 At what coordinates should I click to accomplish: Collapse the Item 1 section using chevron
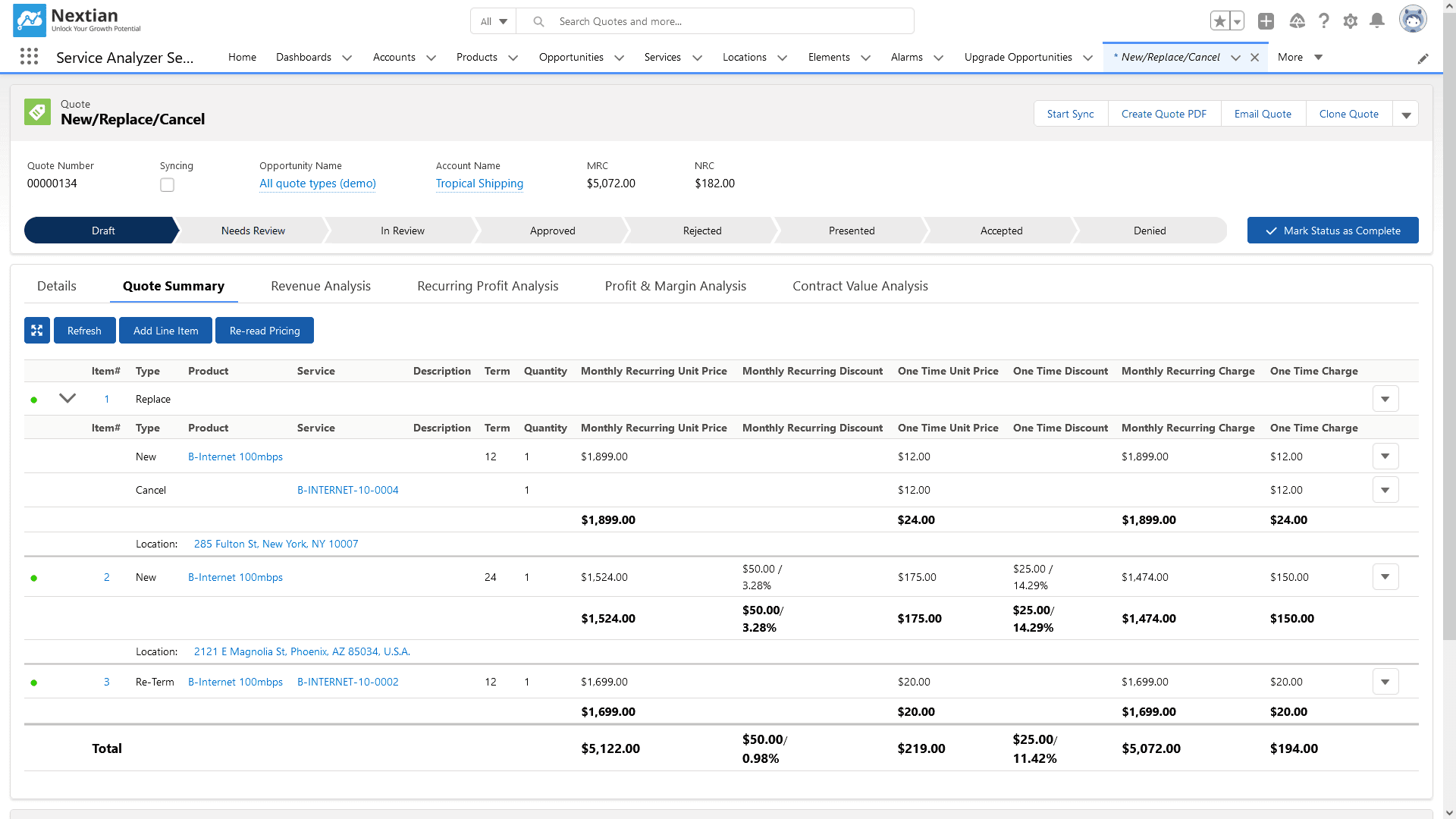pyautogui.click(x=65, y=398)
